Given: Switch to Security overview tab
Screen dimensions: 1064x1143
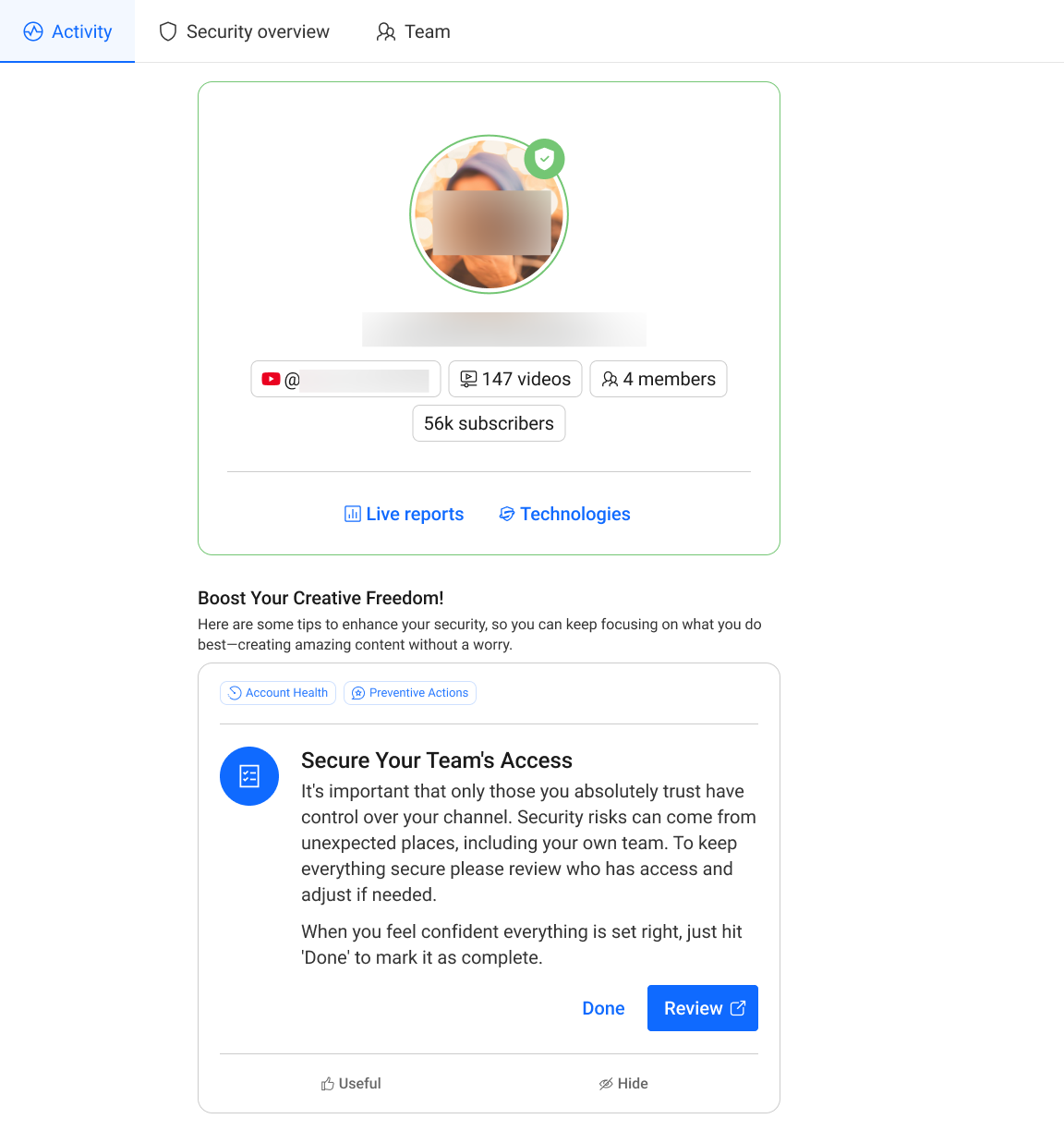Looking at the screenshot, I should pyautogui.click(x=244, y=31).
